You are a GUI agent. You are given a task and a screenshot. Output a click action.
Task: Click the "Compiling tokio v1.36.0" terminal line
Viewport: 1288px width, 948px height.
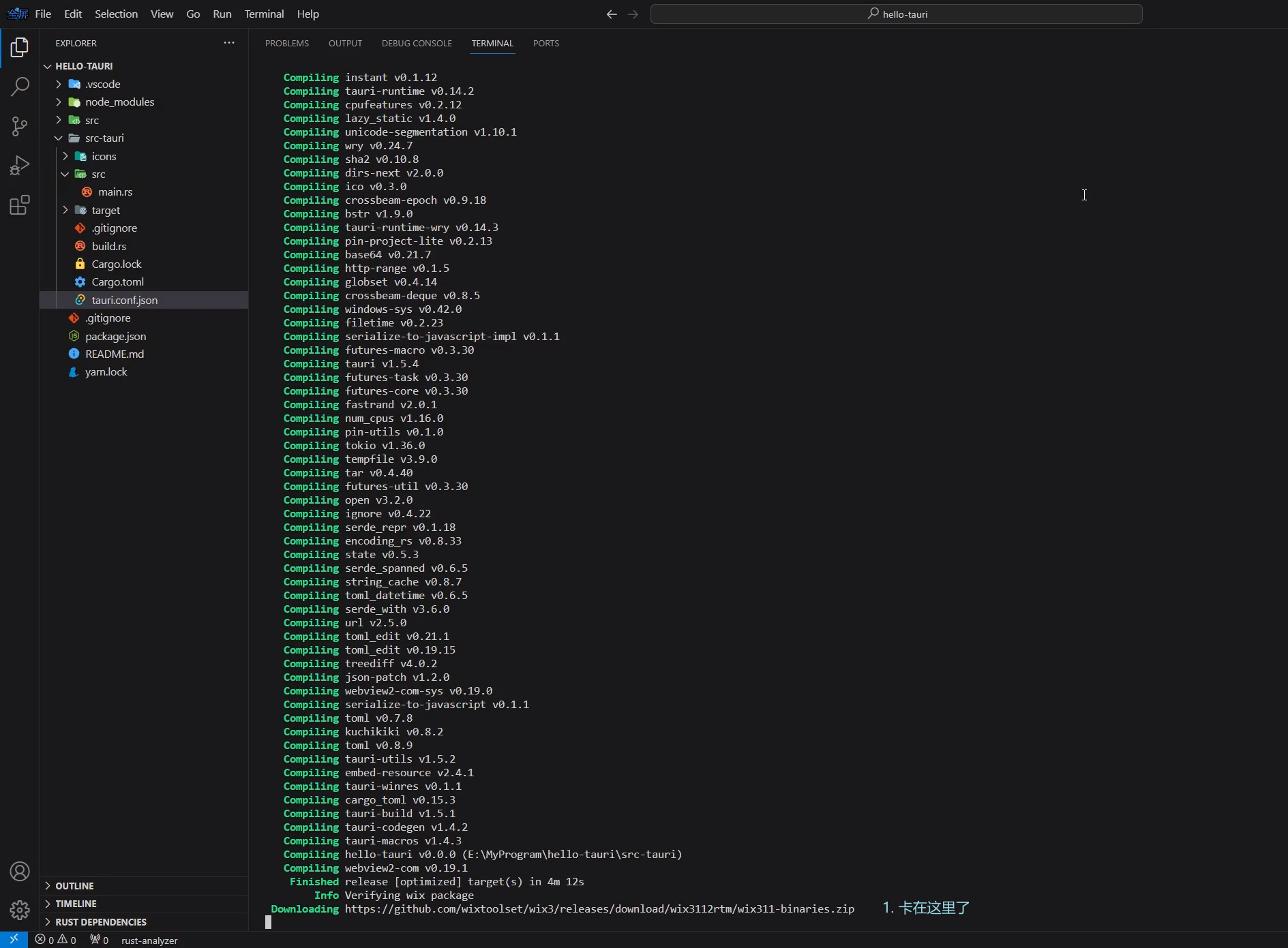click(x=354, y=446)
